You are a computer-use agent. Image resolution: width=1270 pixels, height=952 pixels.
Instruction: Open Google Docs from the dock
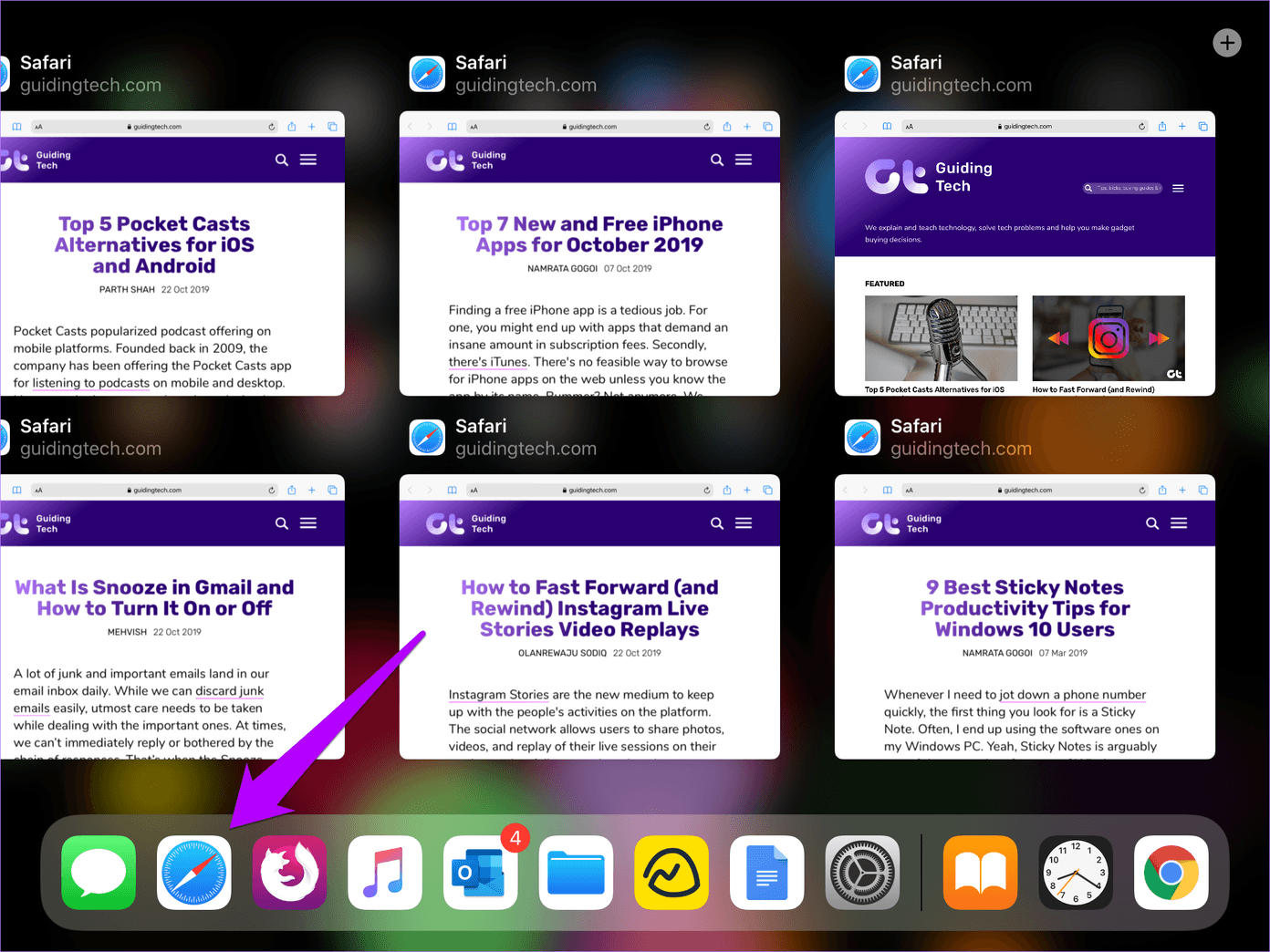767,873
